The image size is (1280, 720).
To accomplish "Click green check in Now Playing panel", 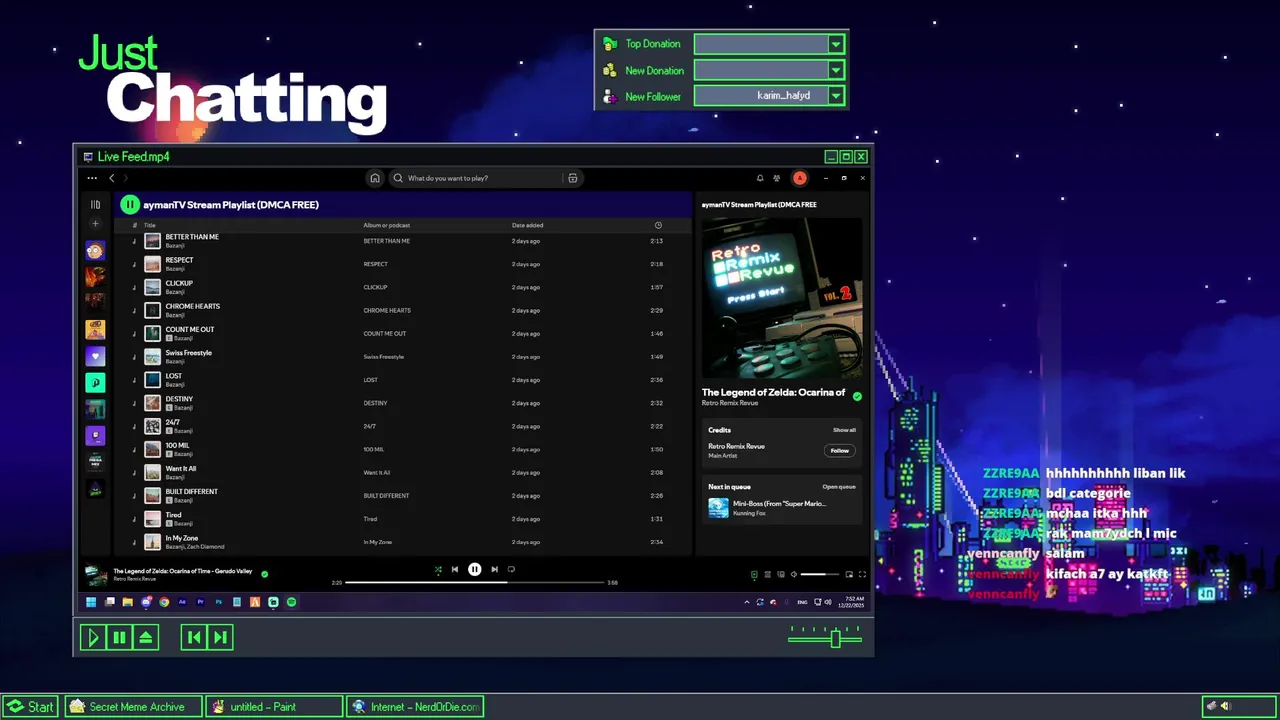I will pyautogui.click(x=857, y=396).
